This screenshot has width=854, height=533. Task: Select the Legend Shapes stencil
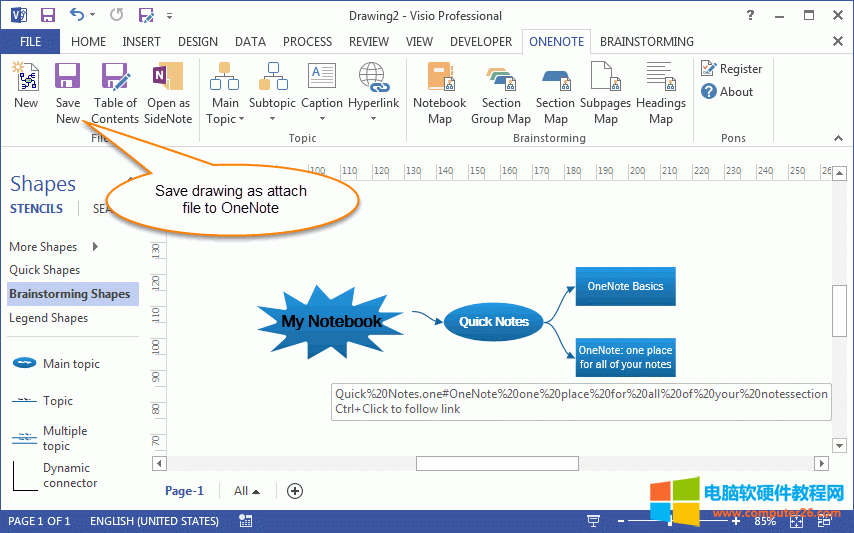point(49,318)
